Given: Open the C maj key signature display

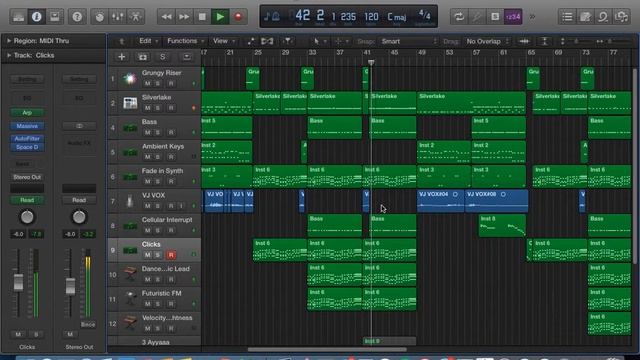Looking at the screenshot, I should [x=397, y=17].
